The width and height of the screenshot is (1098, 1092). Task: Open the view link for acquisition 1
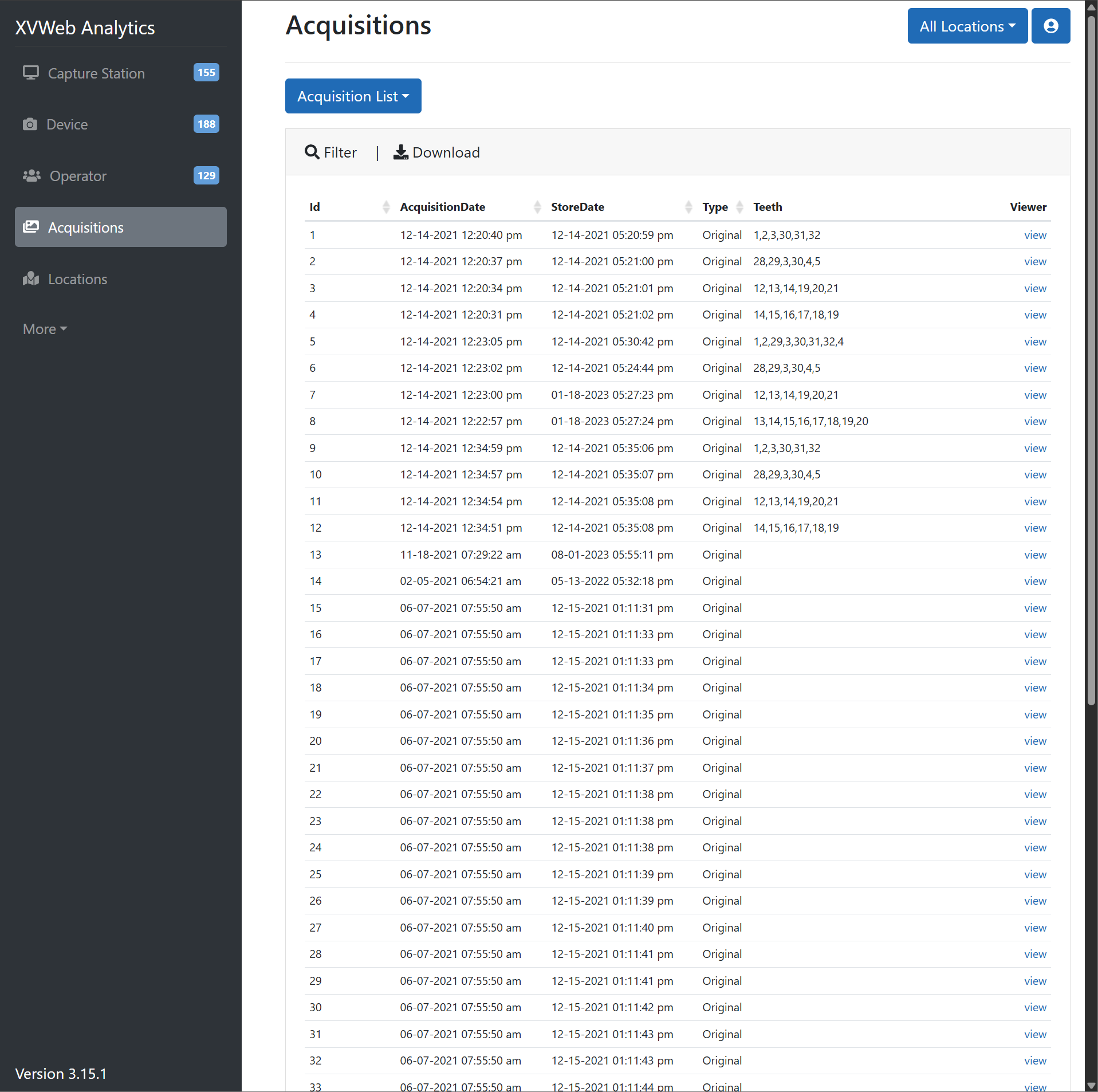(1034, 235)
